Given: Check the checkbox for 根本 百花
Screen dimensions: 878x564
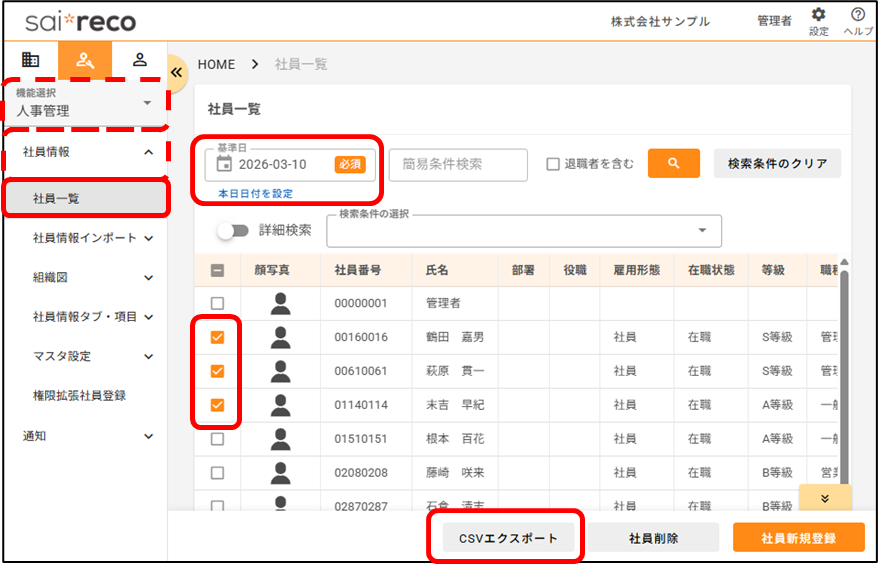Looking at the screenshot, I should [x=217, y=439].
